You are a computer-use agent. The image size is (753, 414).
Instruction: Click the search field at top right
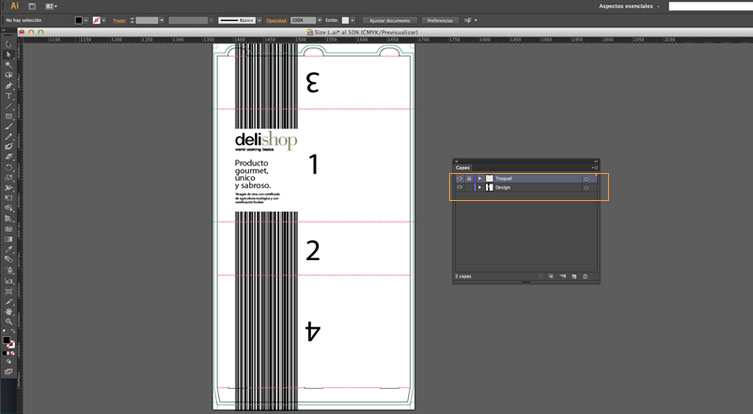tap(711, 6)
